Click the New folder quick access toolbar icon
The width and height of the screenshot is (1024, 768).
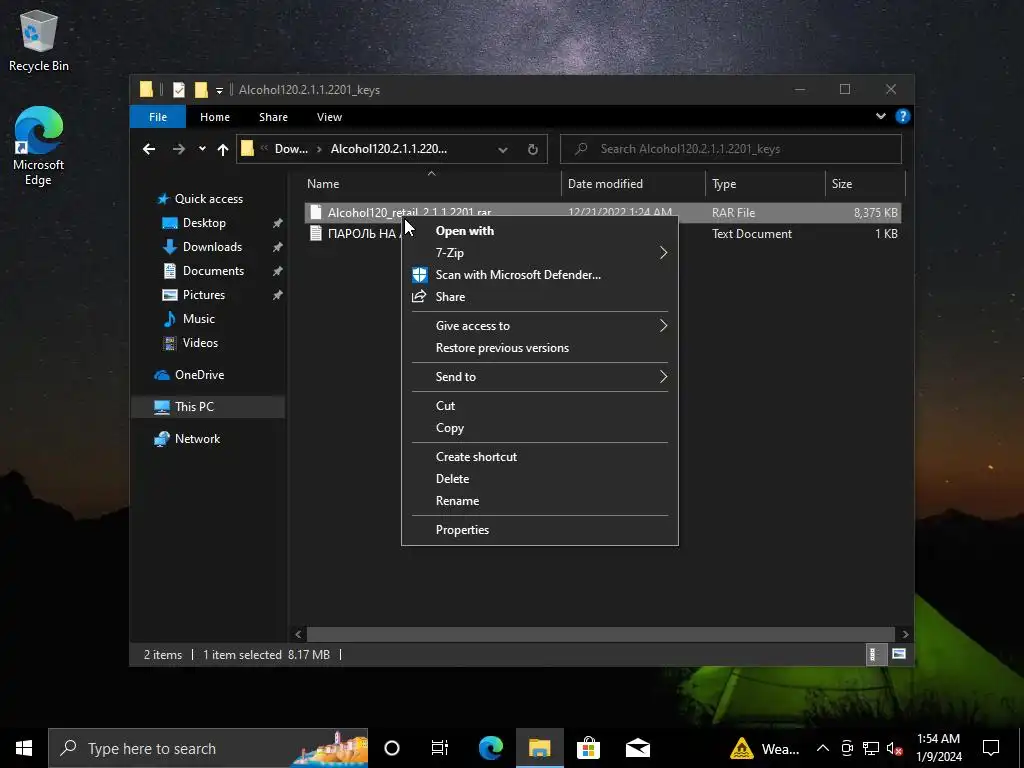(x=201, y=89)
